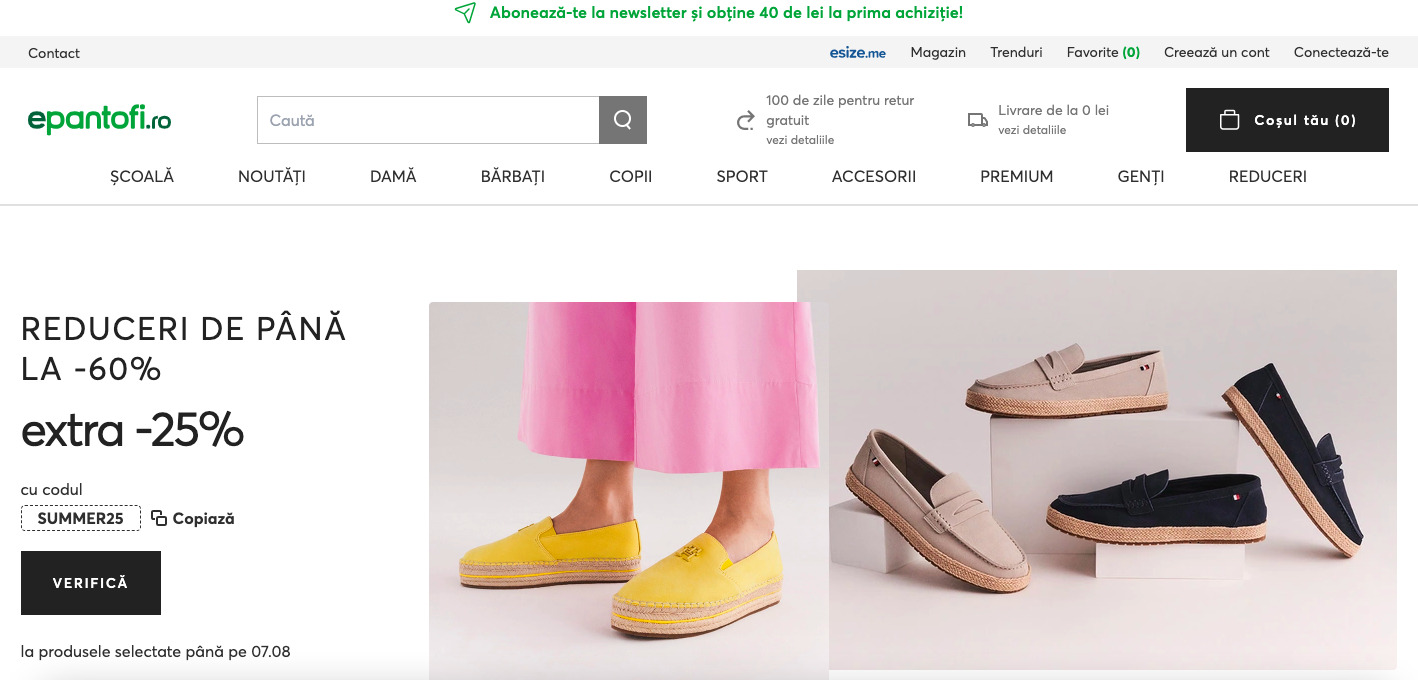This screenshot has height=680, width=1418.
Task: Open the Contact page
Action: coord(54,53)
